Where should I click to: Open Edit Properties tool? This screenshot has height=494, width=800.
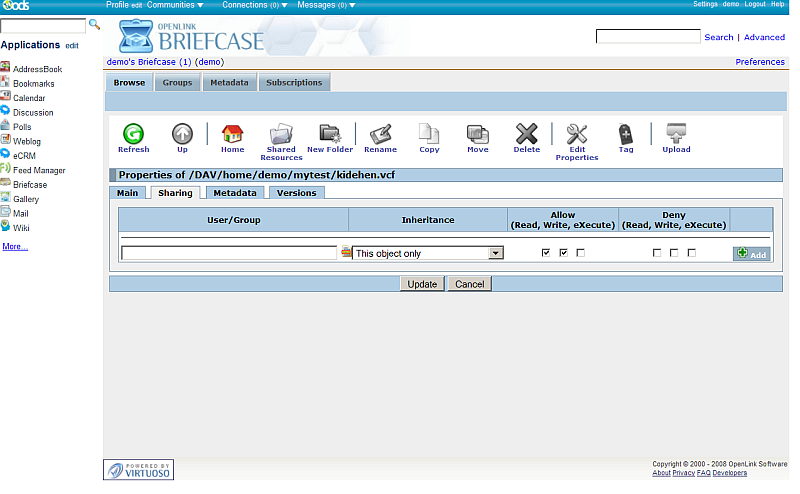[577, 134]
